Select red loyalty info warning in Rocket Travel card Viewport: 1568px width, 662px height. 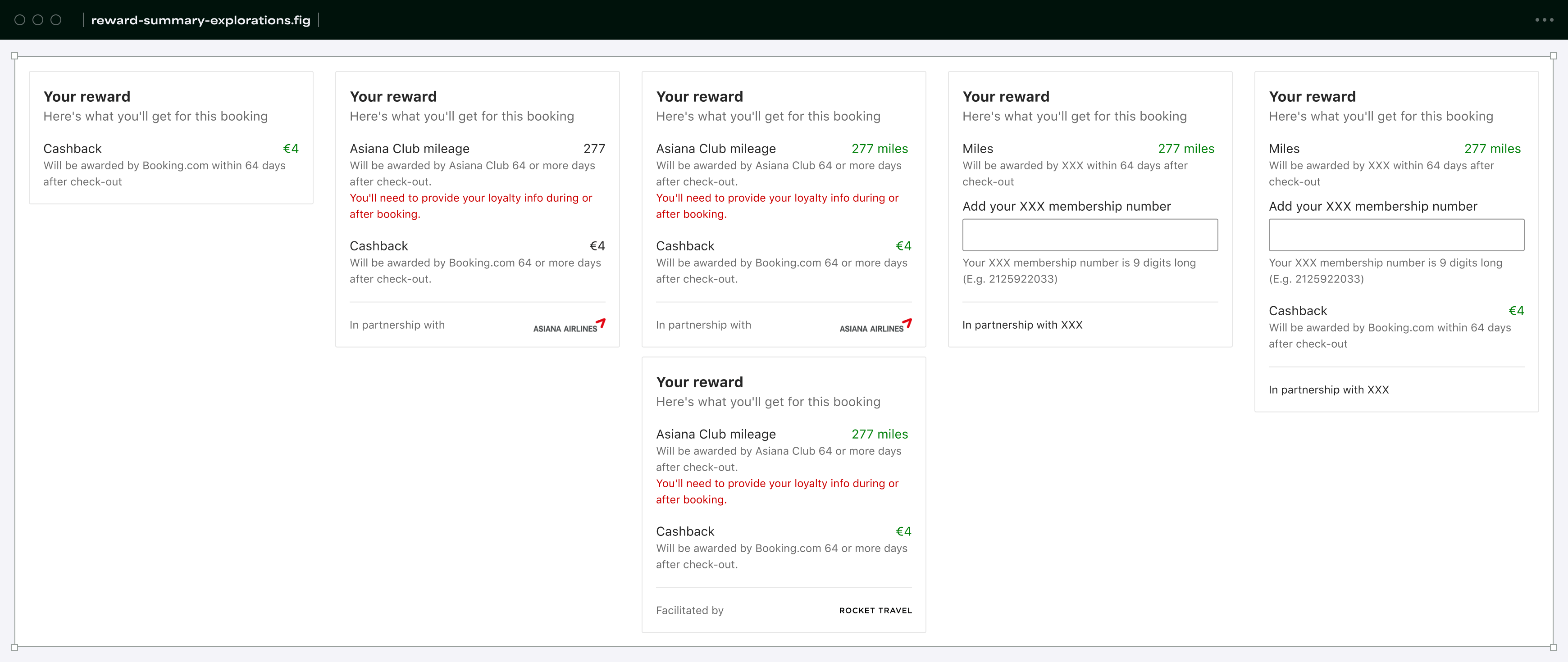click(x=777, y=492)
